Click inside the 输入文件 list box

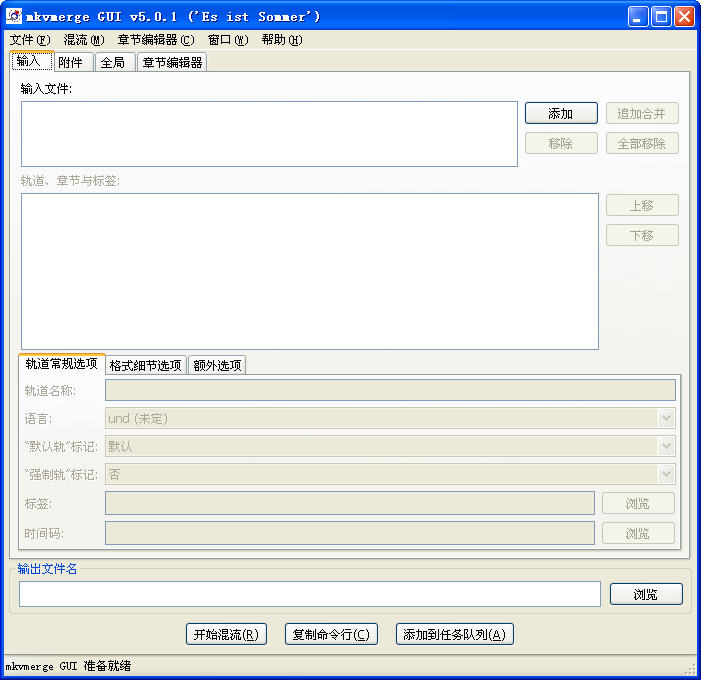coord(269,134)
